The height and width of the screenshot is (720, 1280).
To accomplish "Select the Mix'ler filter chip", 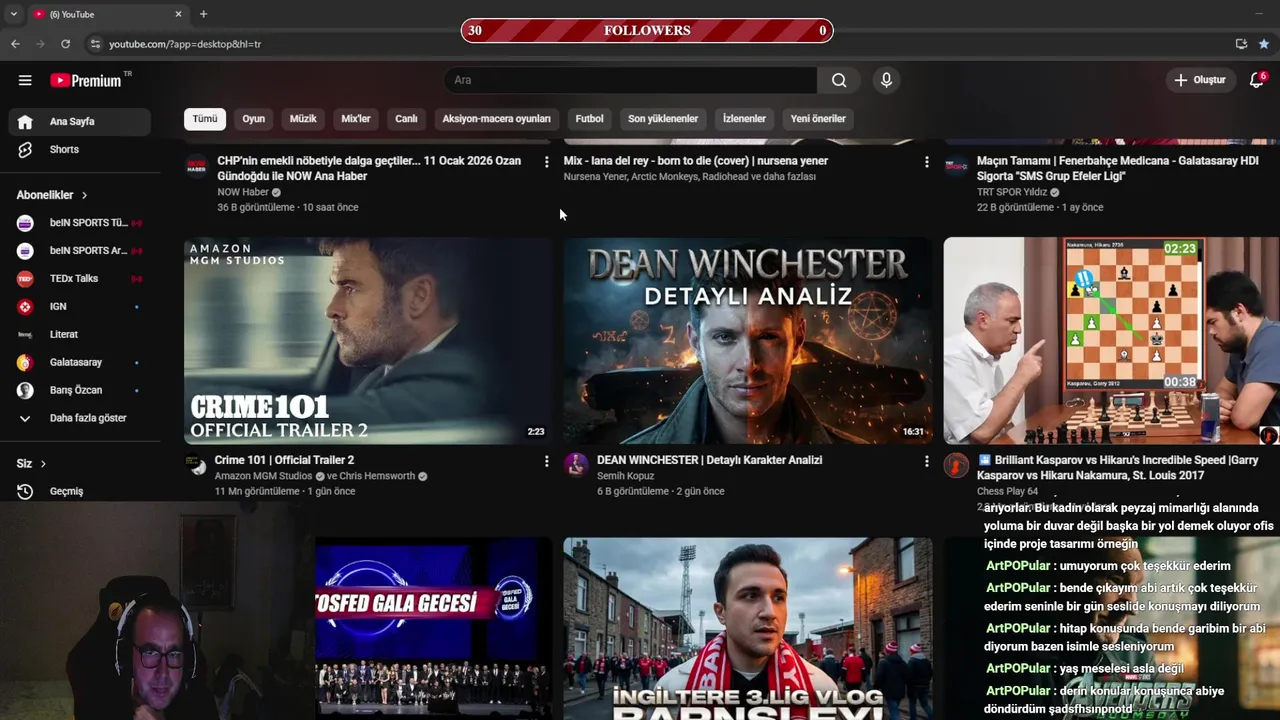I will pyautogui.click(x=356, y=119).
